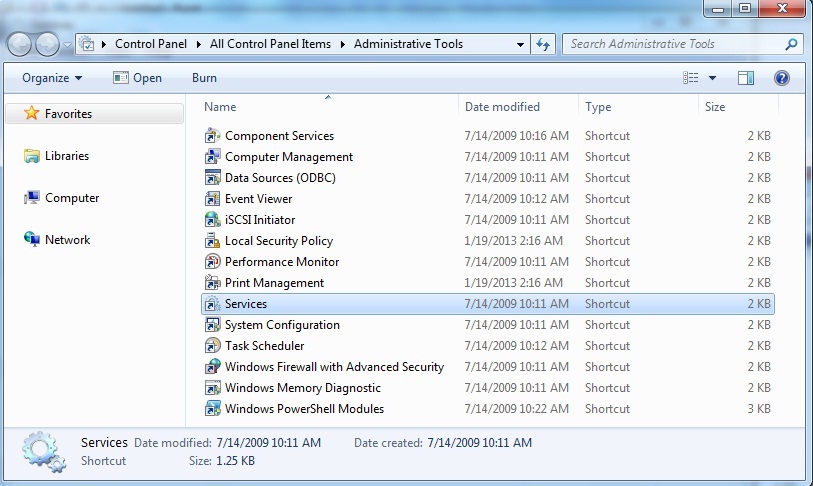Click "7/14/2009 10:16 AM" date of Component Services
813x486 pixels.
pos(516,136)
